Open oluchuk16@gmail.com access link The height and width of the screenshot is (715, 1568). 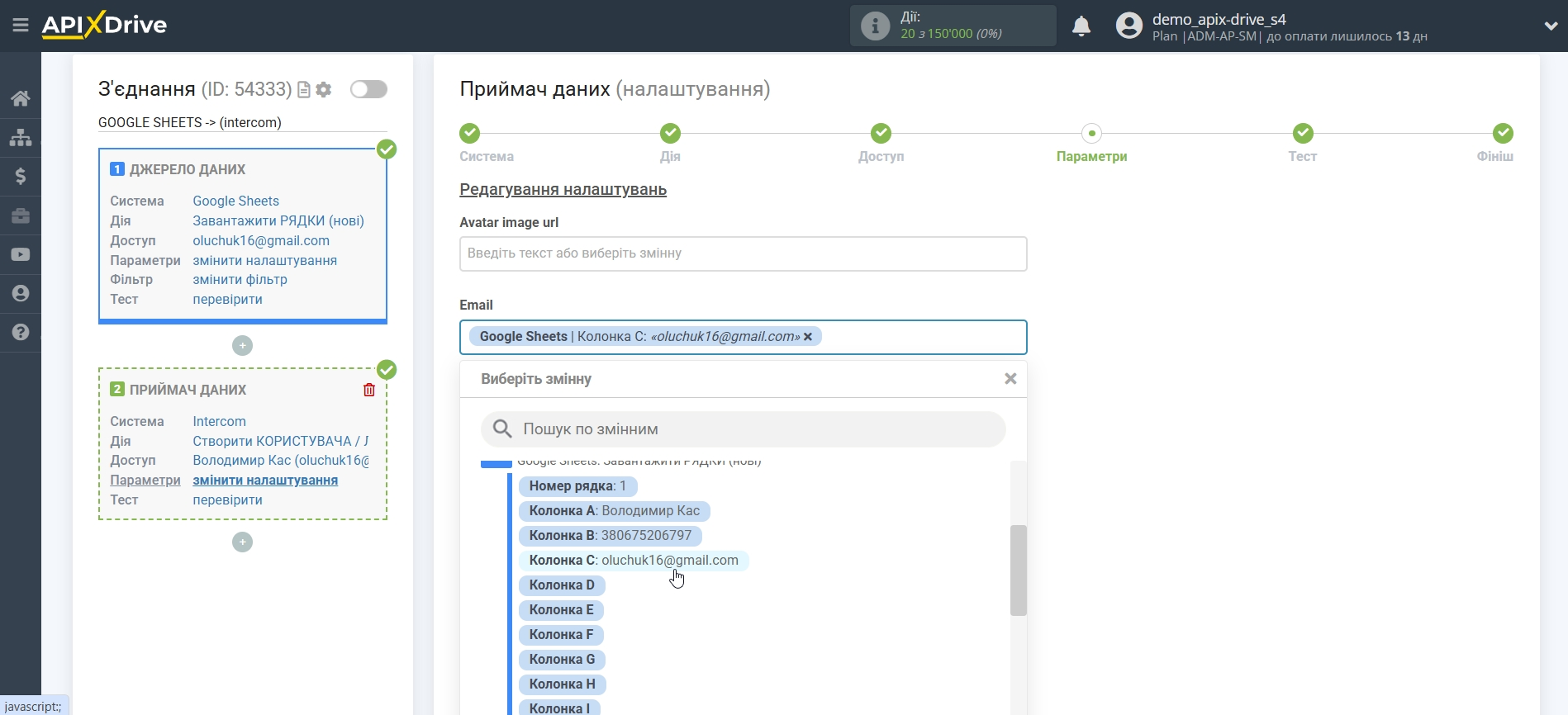[261, 240]
